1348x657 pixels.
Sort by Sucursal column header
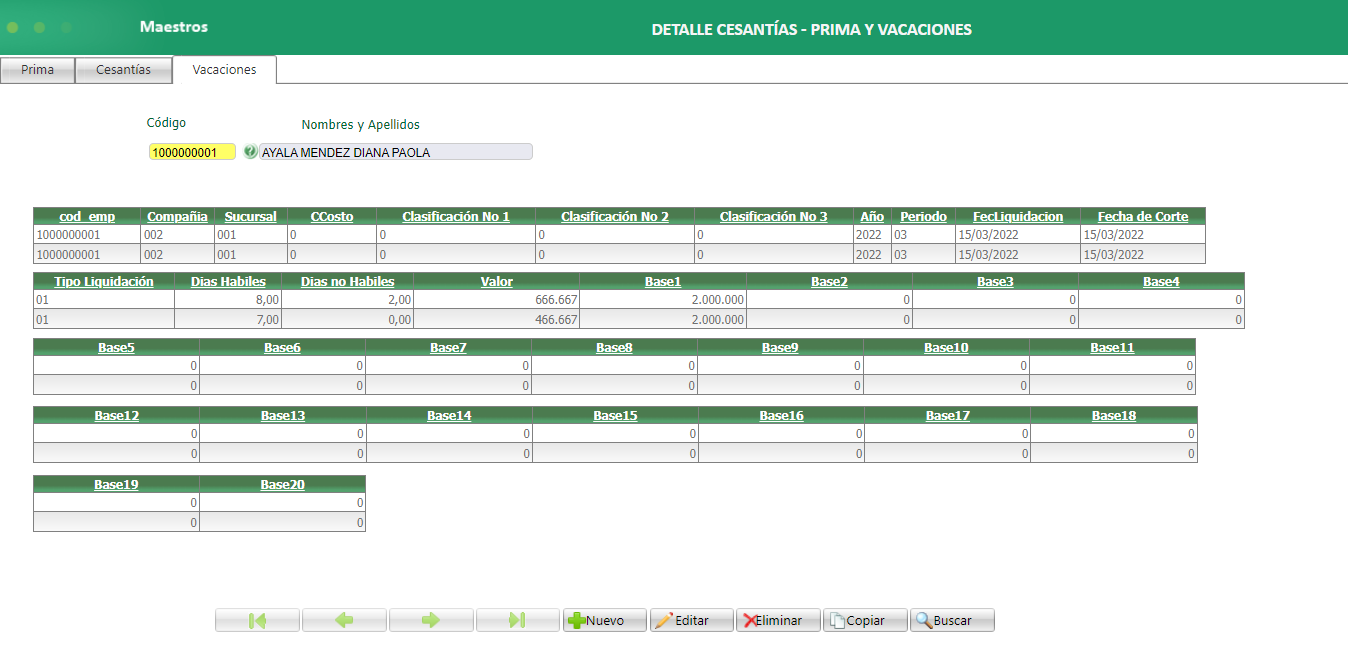click(x=250, y=216)
